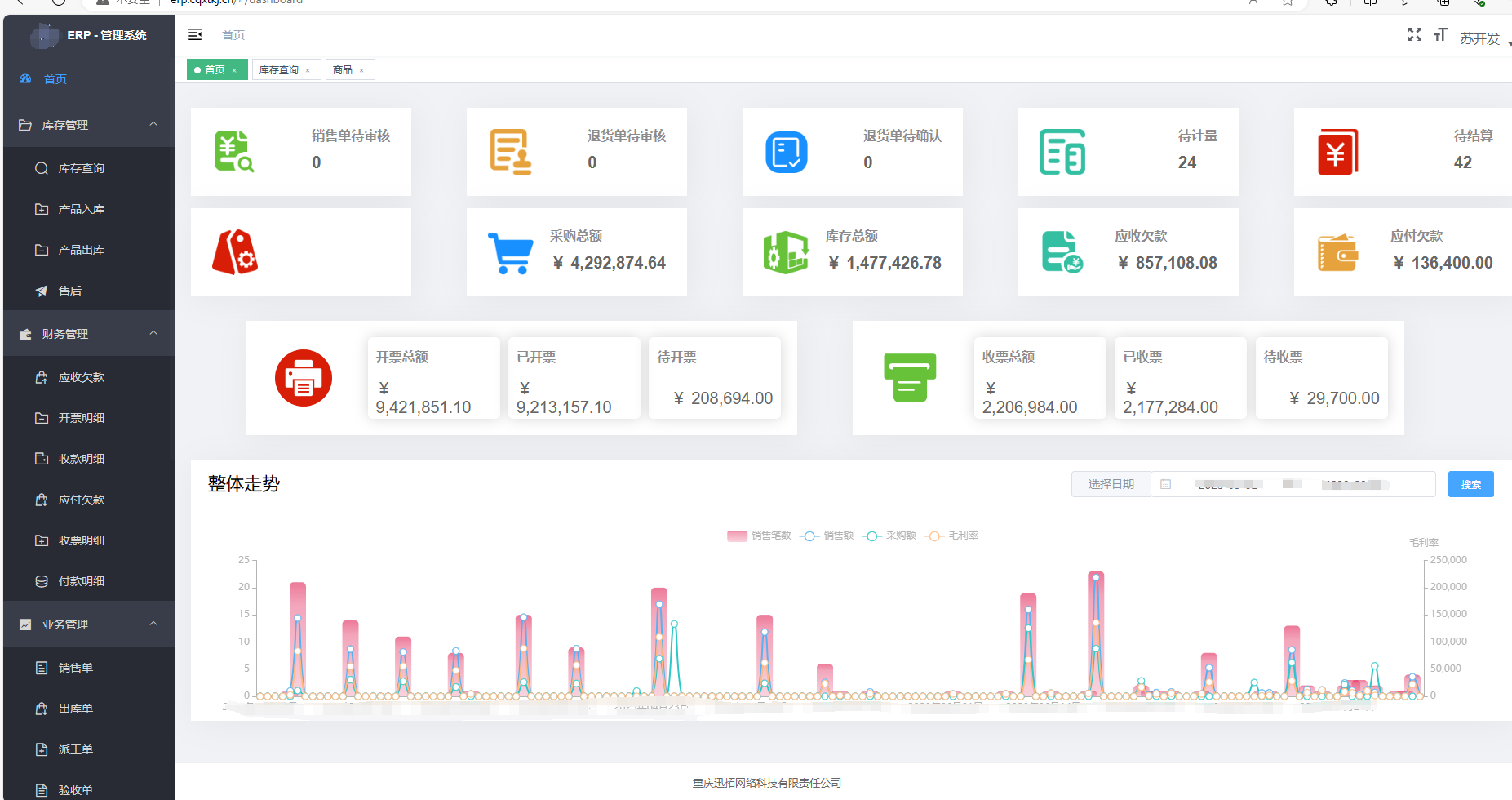Screen dimensions: 1512x800
Task: Open 库存查询 from the sidebar
Action: tap(89, 168)
